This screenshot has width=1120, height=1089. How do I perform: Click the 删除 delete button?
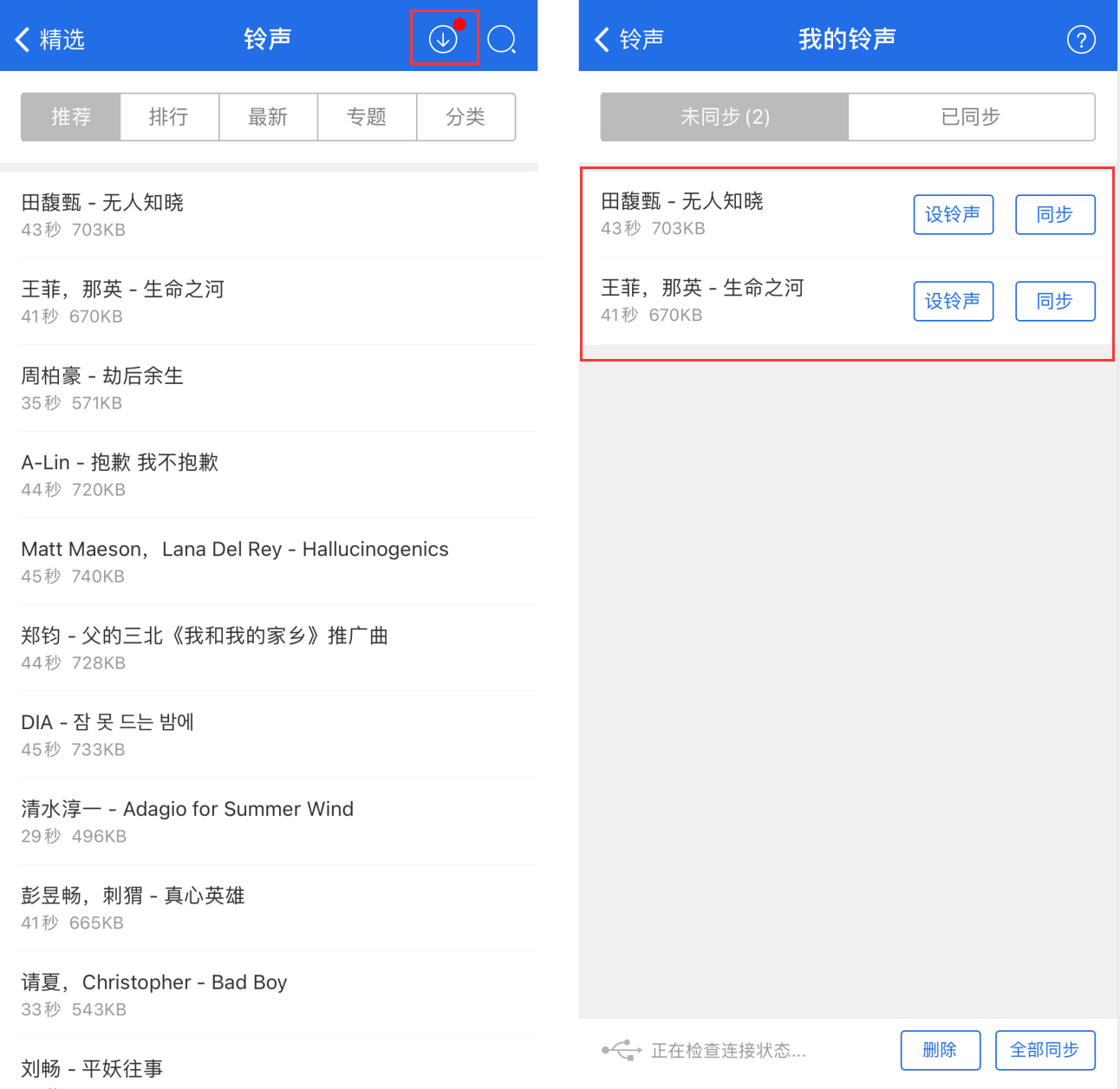click(940, 1050)
